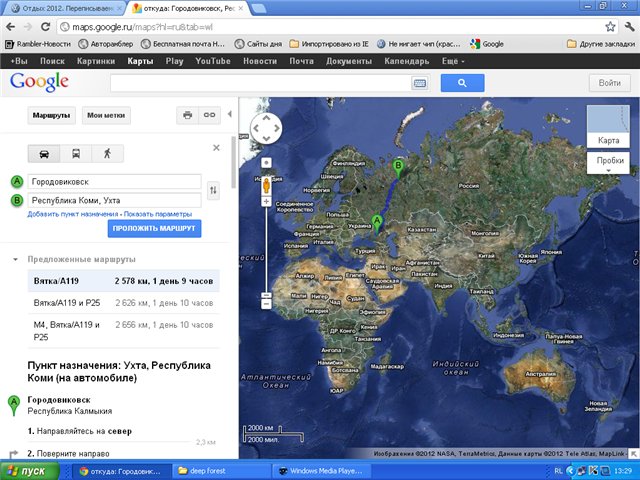Get link to this map
The height and width of the screenshot is (480, 640).
pos(209,115)
